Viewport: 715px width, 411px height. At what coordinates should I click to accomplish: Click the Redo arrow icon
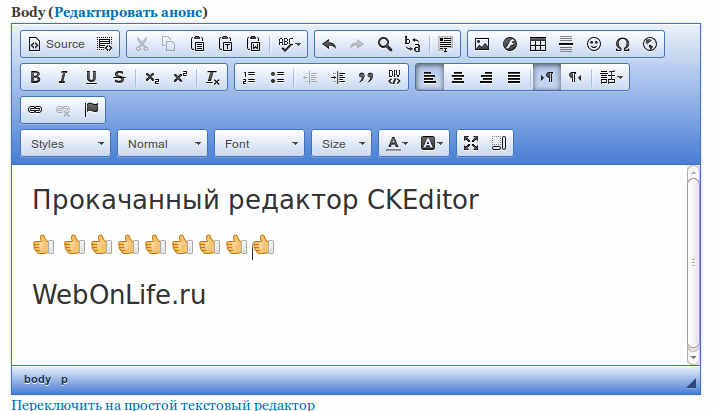tap(357, 44)
